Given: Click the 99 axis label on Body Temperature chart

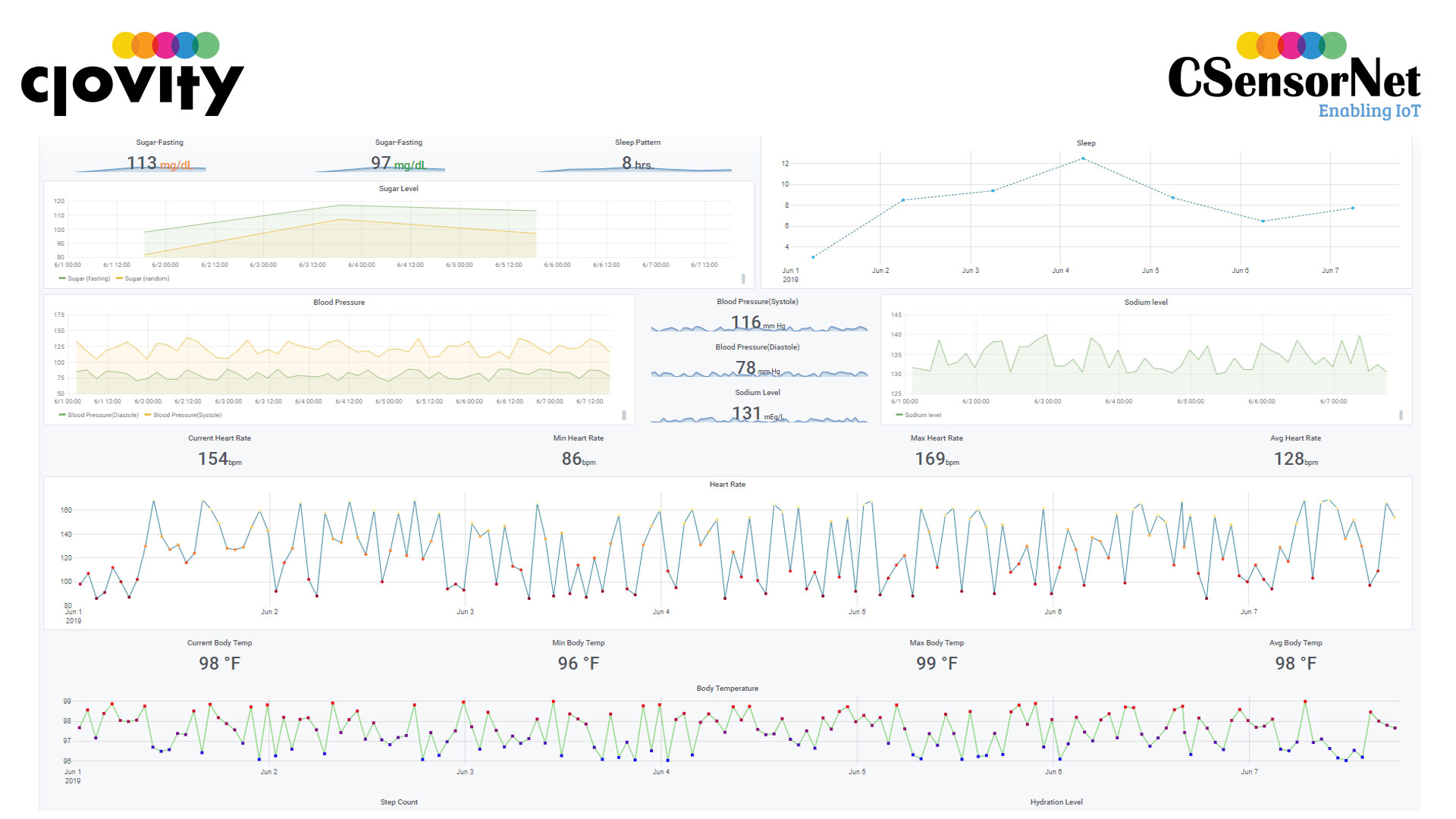Looking at the screenshot, I should (67, 701).
